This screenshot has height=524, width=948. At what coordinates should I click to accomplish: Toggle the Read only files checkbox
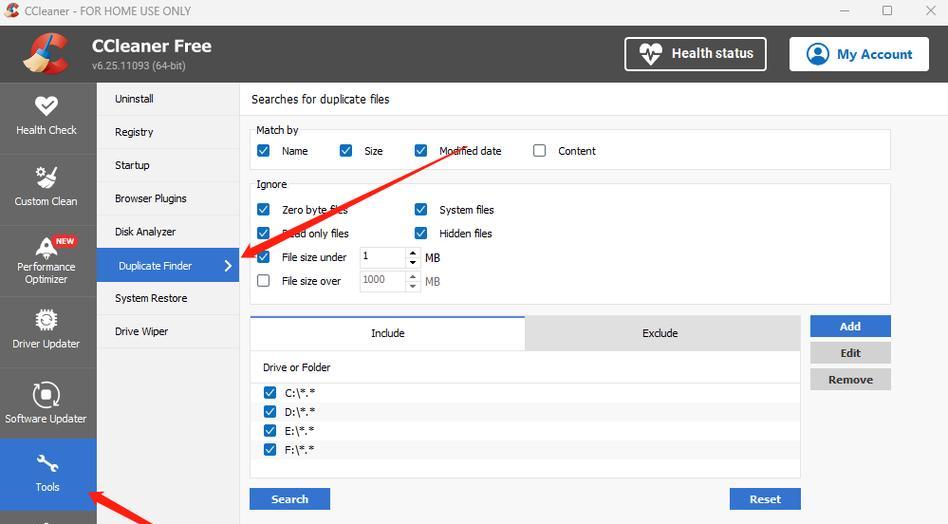(263, 233)
